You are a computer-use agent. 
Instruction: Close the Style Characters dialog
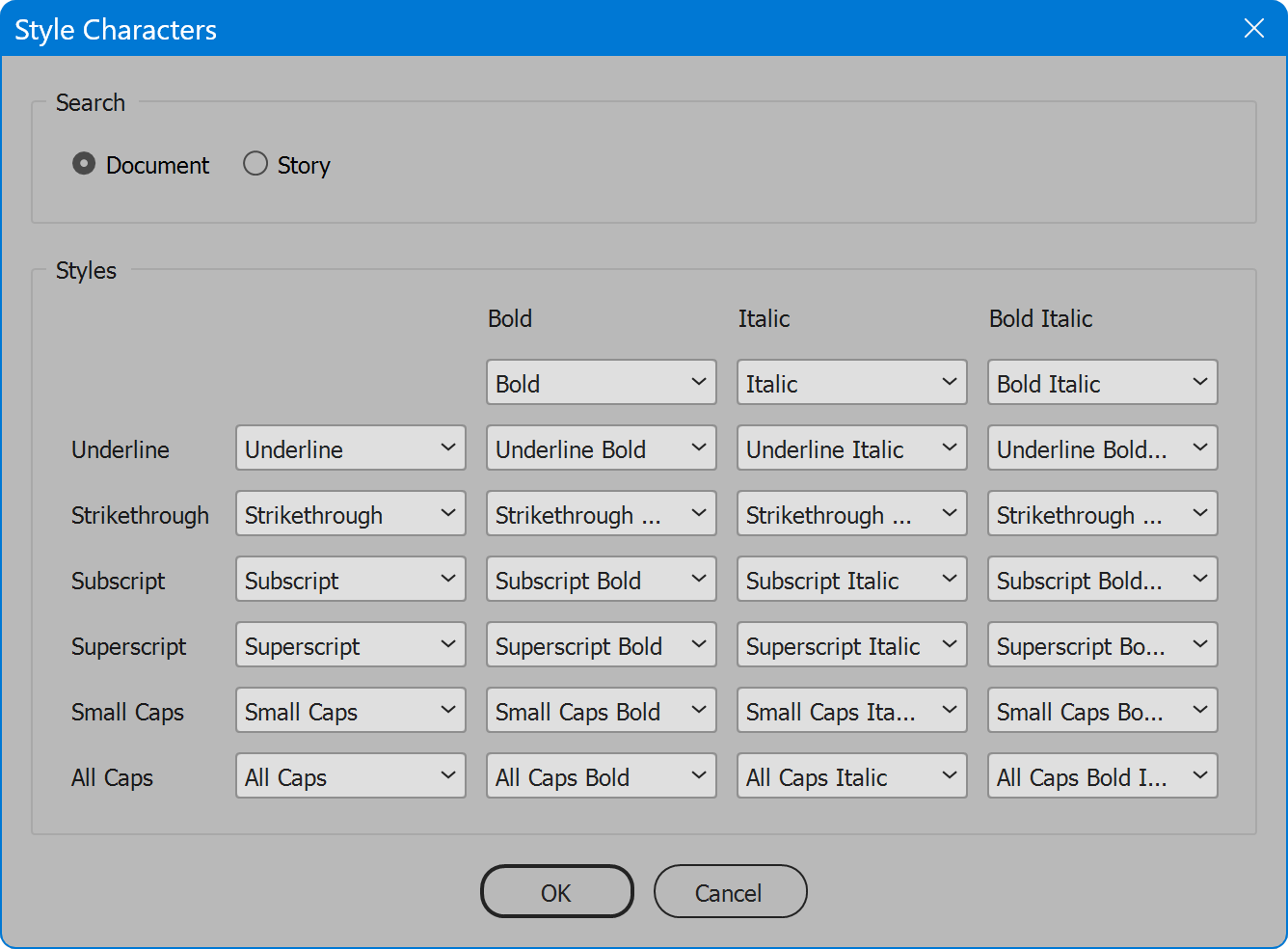click(x=1253, y=28)
